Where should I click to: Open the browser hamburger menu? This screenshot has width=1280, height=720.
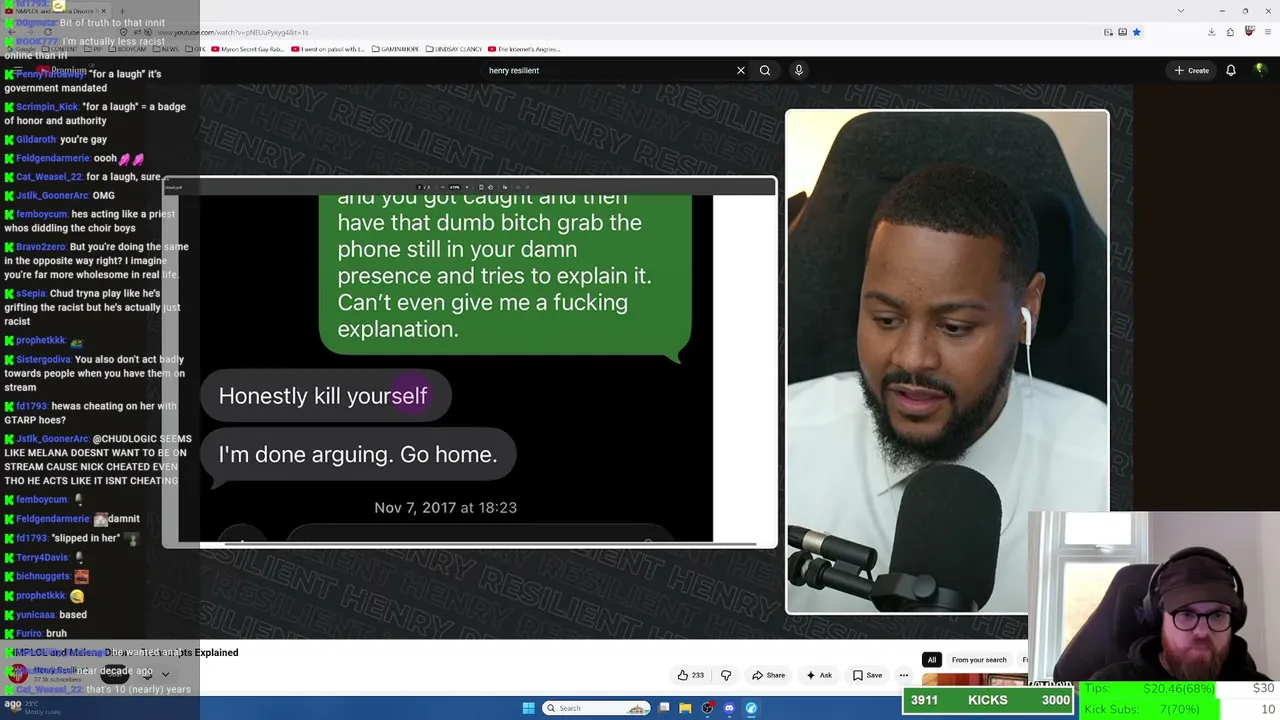[x=1267, y=32]
